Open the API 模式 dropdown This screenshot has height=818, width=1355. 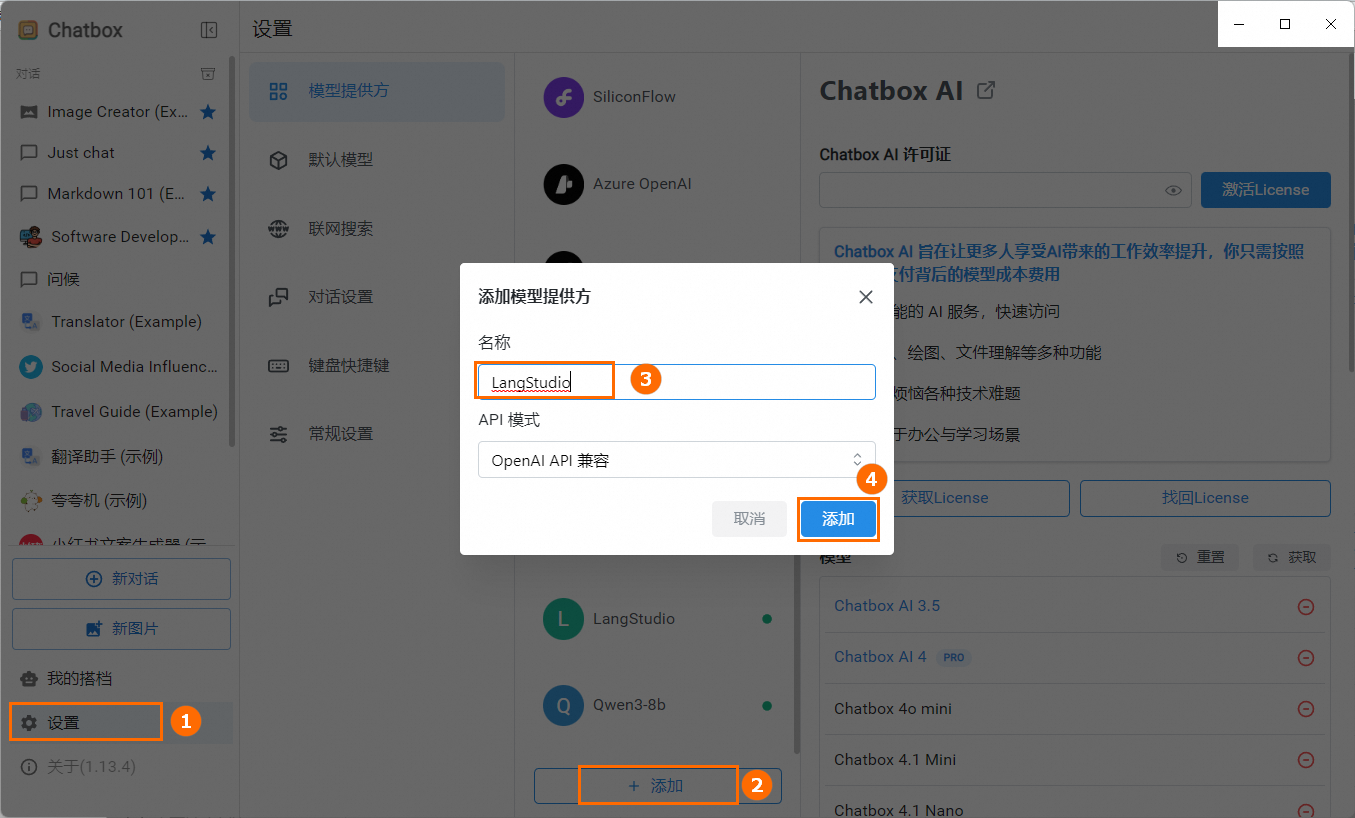click(x=677, y=460)
